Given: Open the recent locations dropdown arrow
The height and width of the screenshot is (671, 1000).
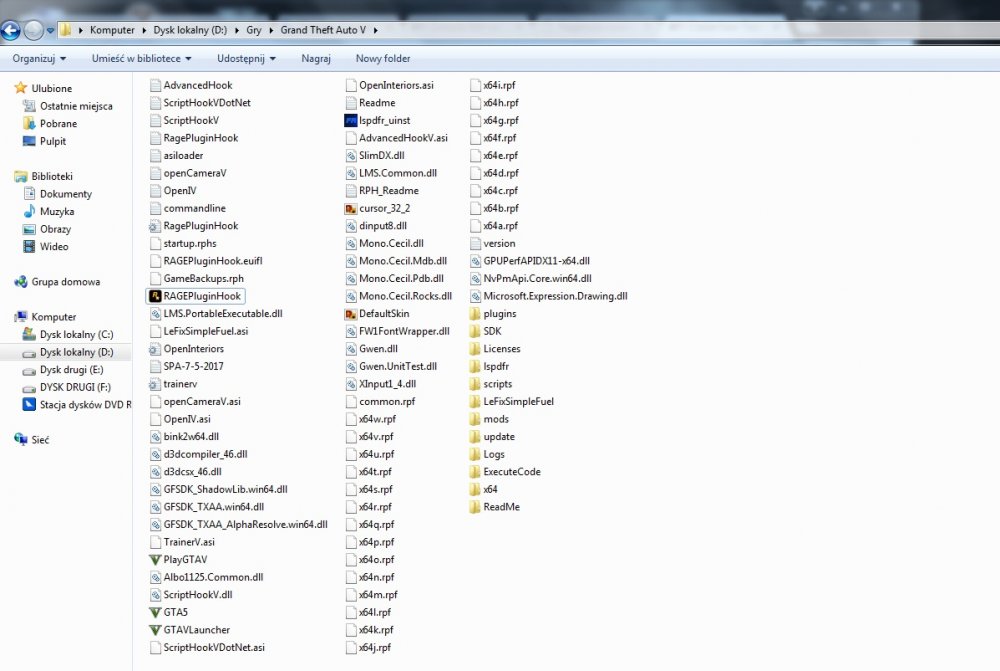Looking at the screenshot, I should coord(50,30).
